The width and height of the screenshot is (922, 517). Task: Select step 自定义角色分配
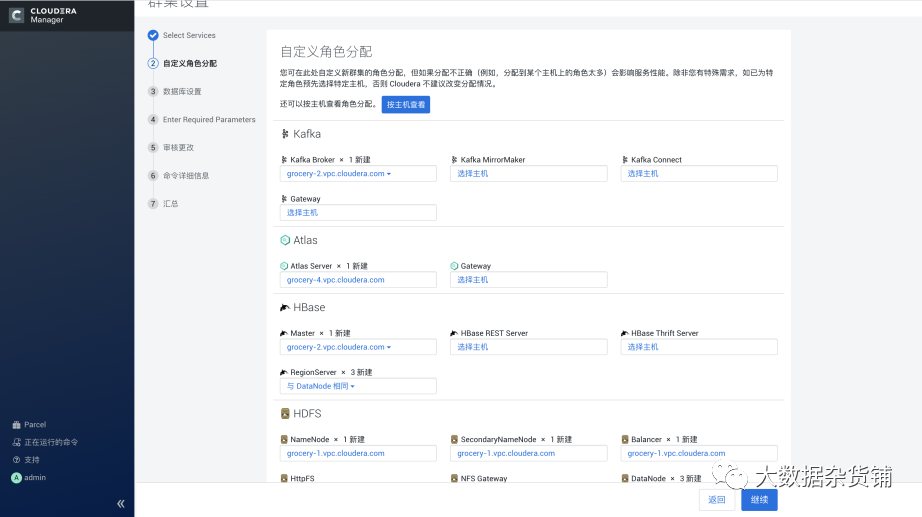click(189, 64)
